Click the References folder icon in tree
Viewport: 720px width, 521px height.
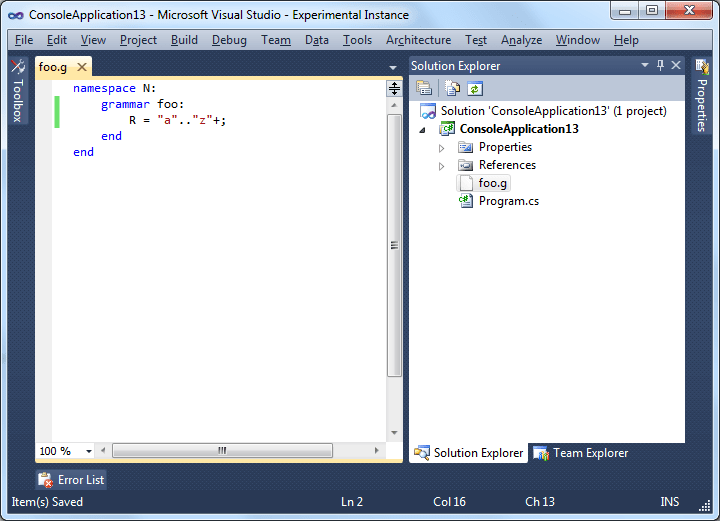(x=465, y=165)
